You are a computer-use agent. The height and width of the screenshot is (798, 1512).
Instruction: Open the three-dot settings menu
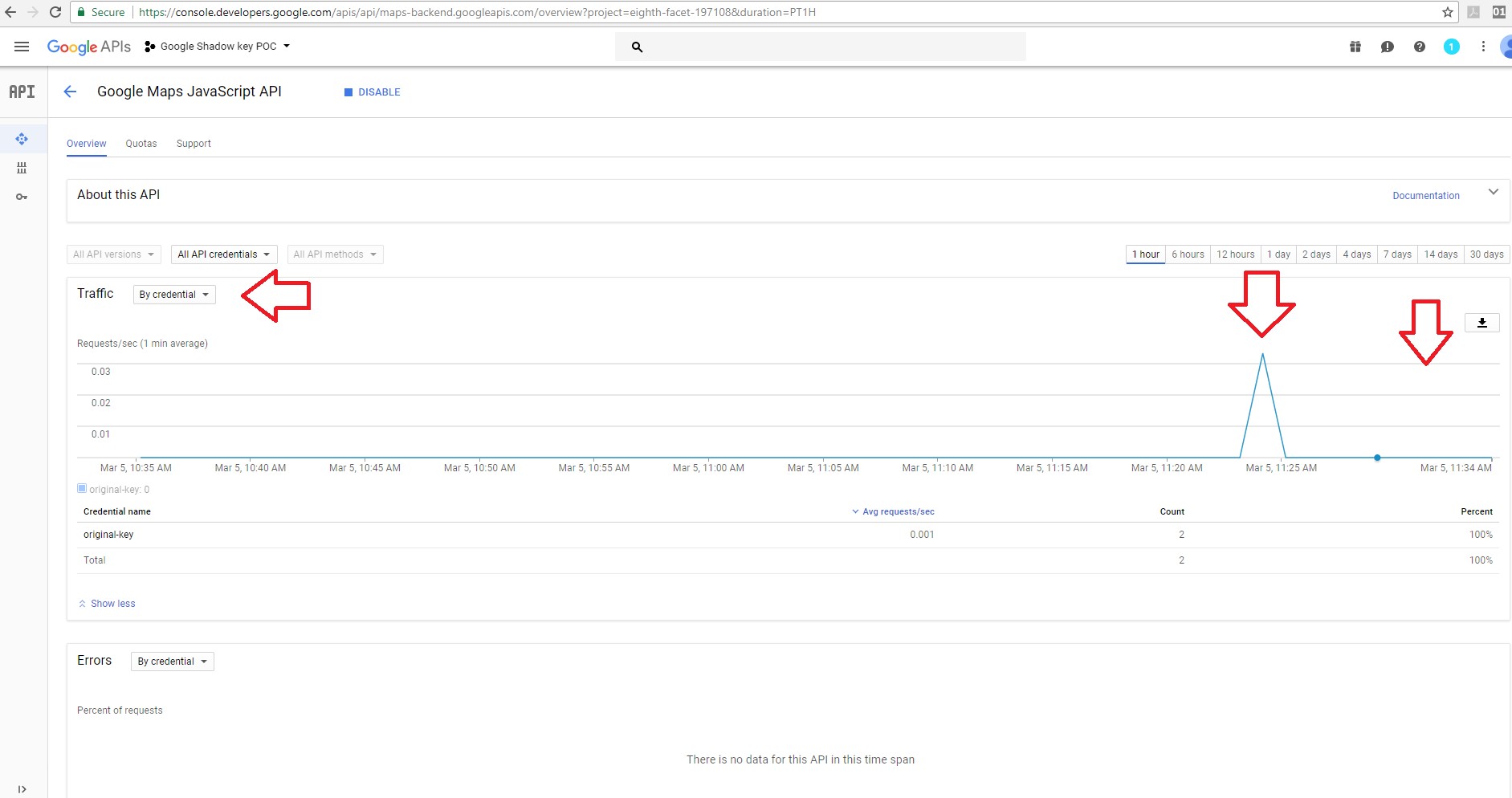[x=1483, y=47]
